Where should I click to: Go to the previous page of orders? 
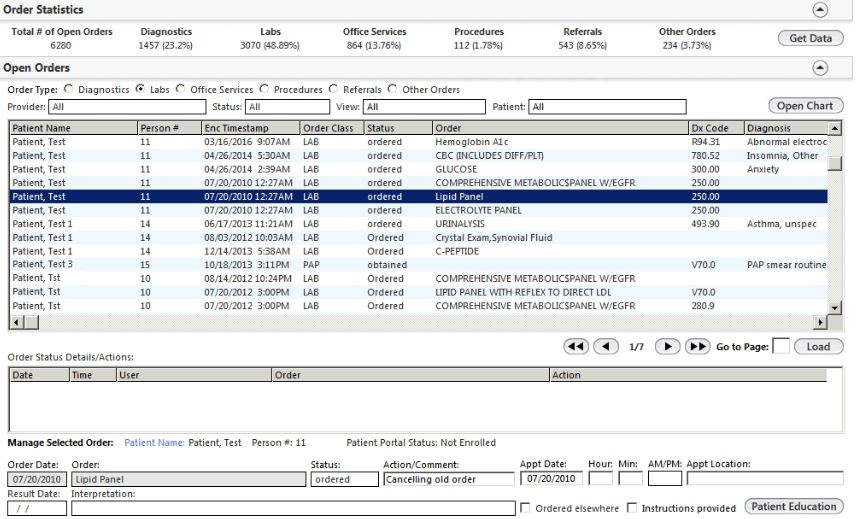[606, 346]
